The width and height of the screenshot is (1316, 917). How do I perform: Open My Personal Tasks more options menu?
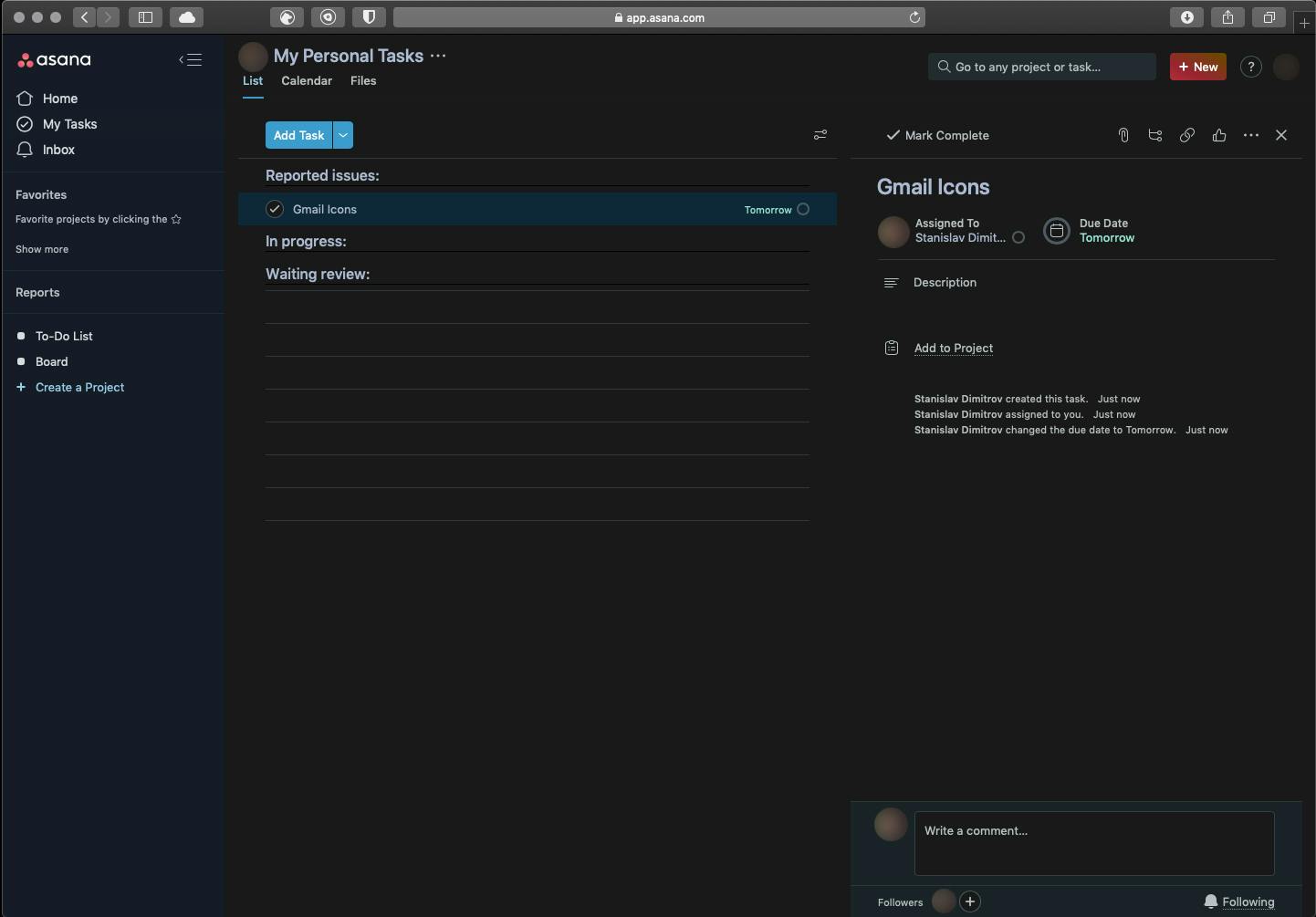(x=438, y=56)
